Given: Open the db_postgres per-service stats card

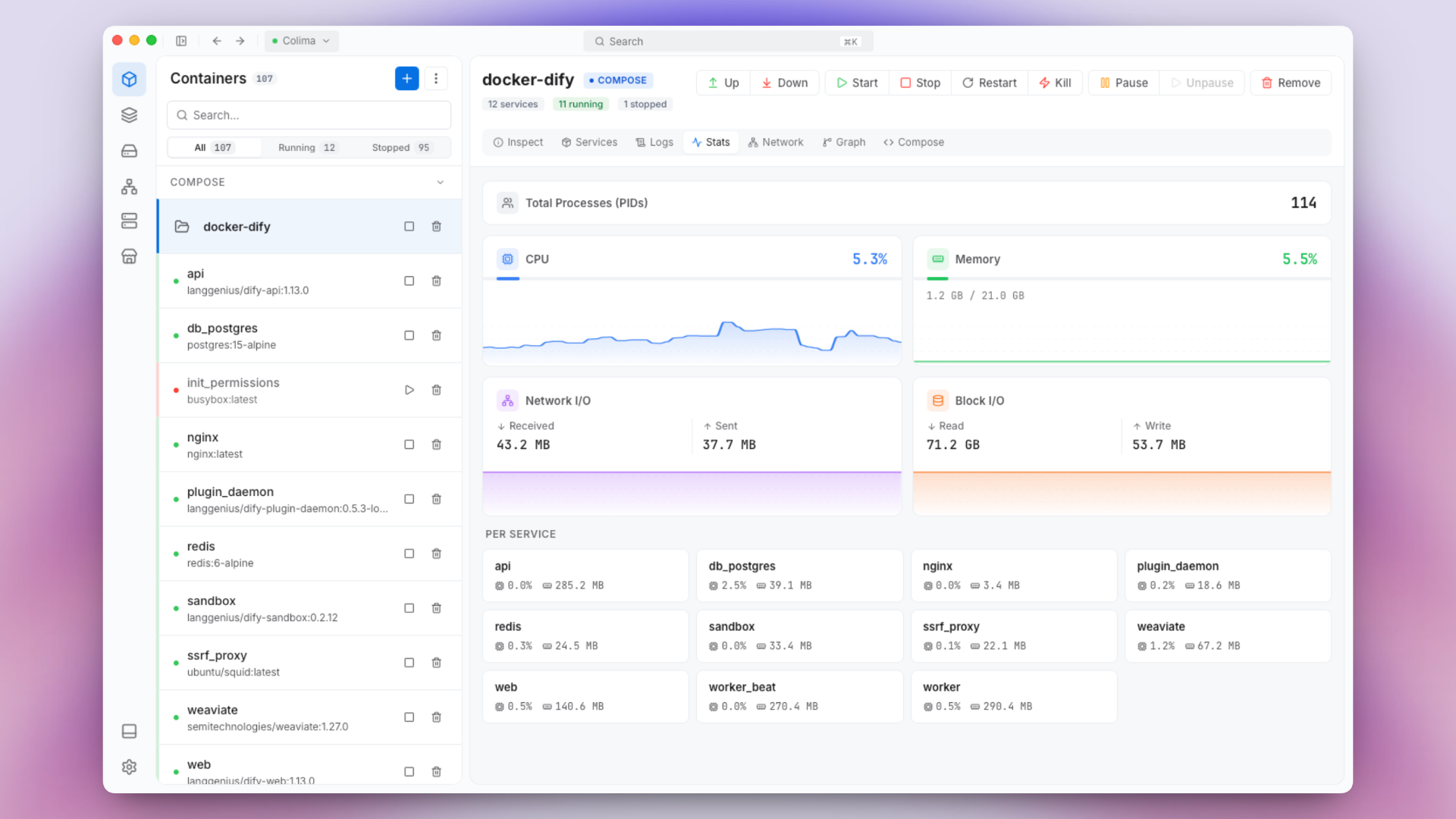Looking at the screenshot, I should pos(799,576).
